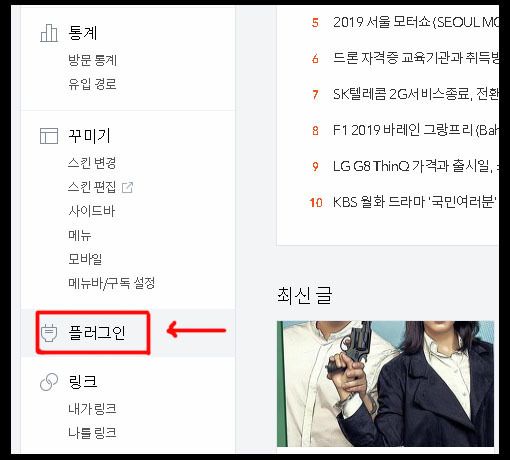This screenshot has width=510, height=460.
Task: Select 유입 경로 menu item
Action: (x=92, y=84)
